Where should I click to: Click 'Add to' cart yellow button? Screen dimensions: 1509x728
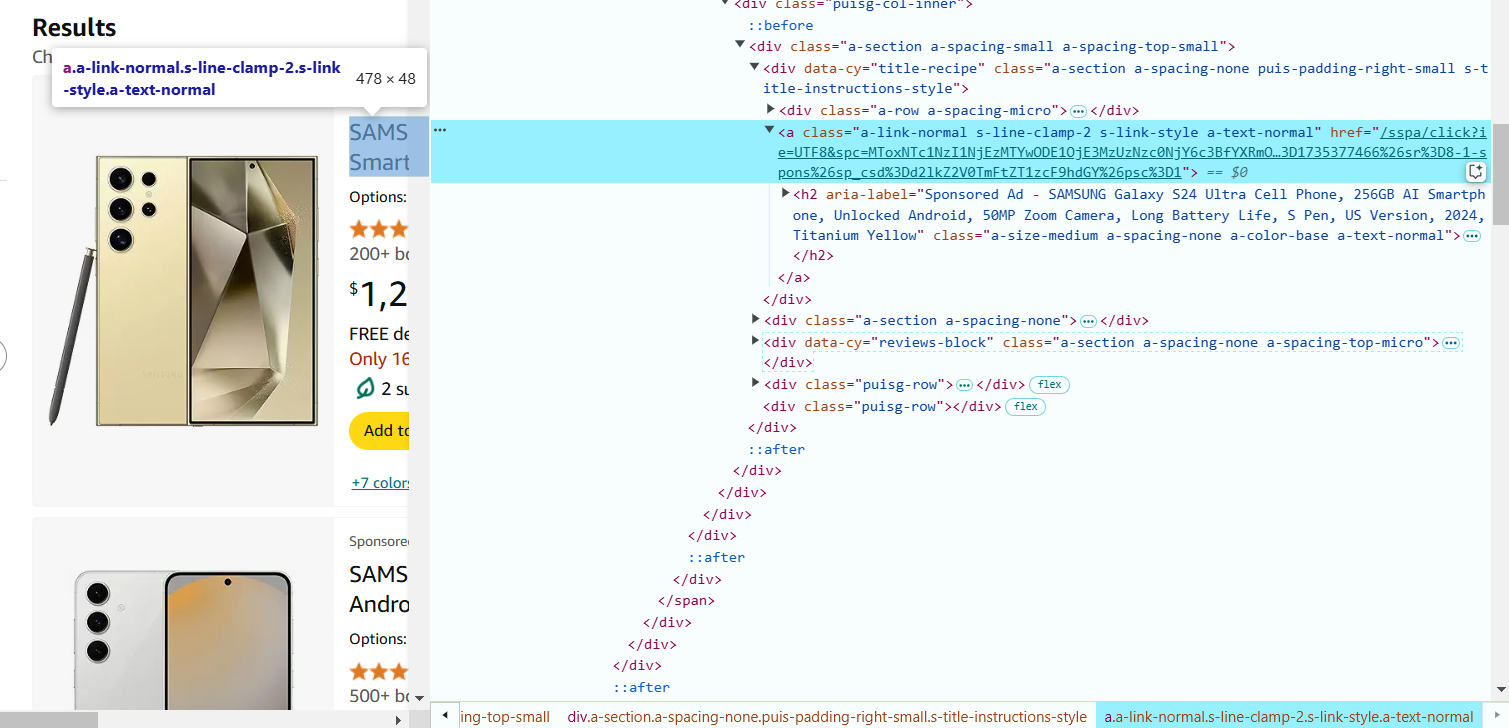tap(380, 430)
